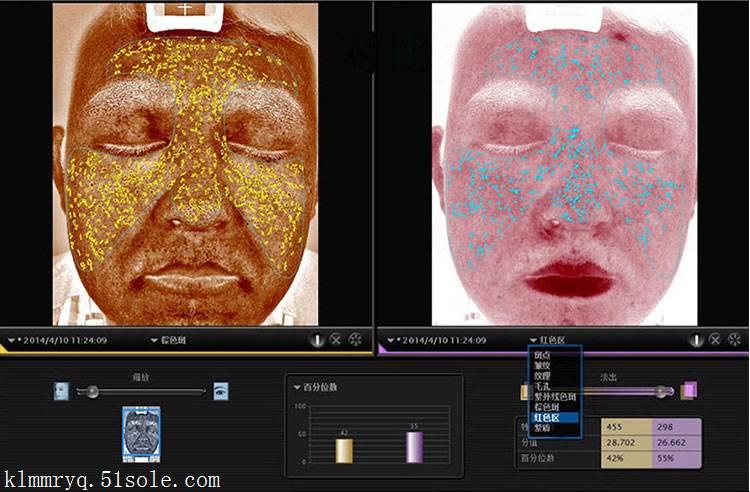Click the 淡出 fade slider handle
750x492 pixels.
pyautogui.click(x=660, y=391)
